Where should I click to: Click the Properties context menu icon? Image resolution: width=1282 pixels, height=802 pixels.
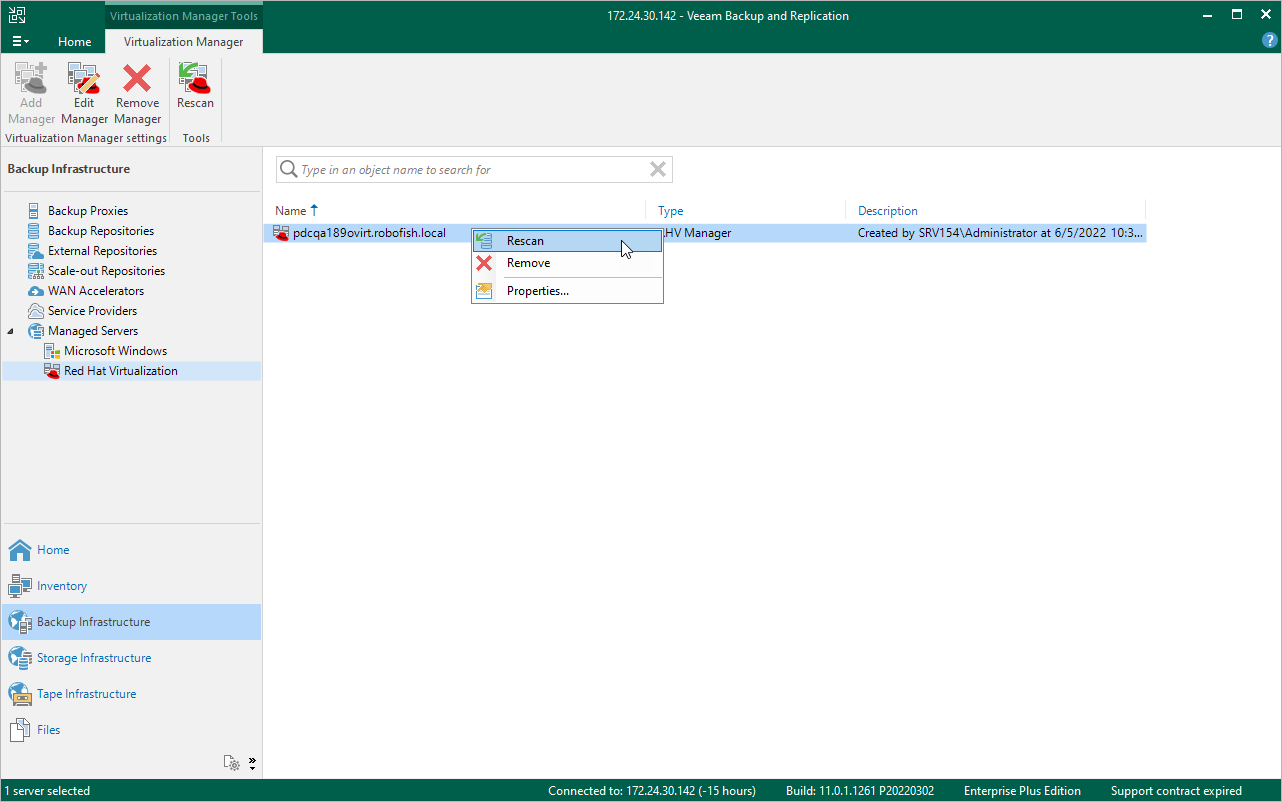pos(484,291)
